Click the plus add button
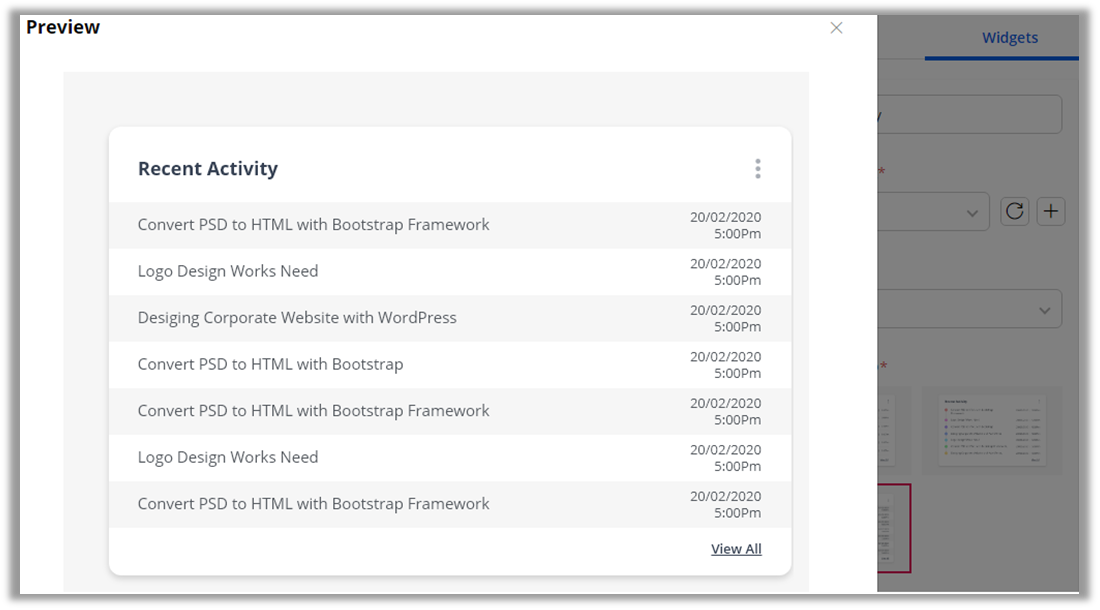Screen dimensions: 1100x610 (x=1051, y=211)
